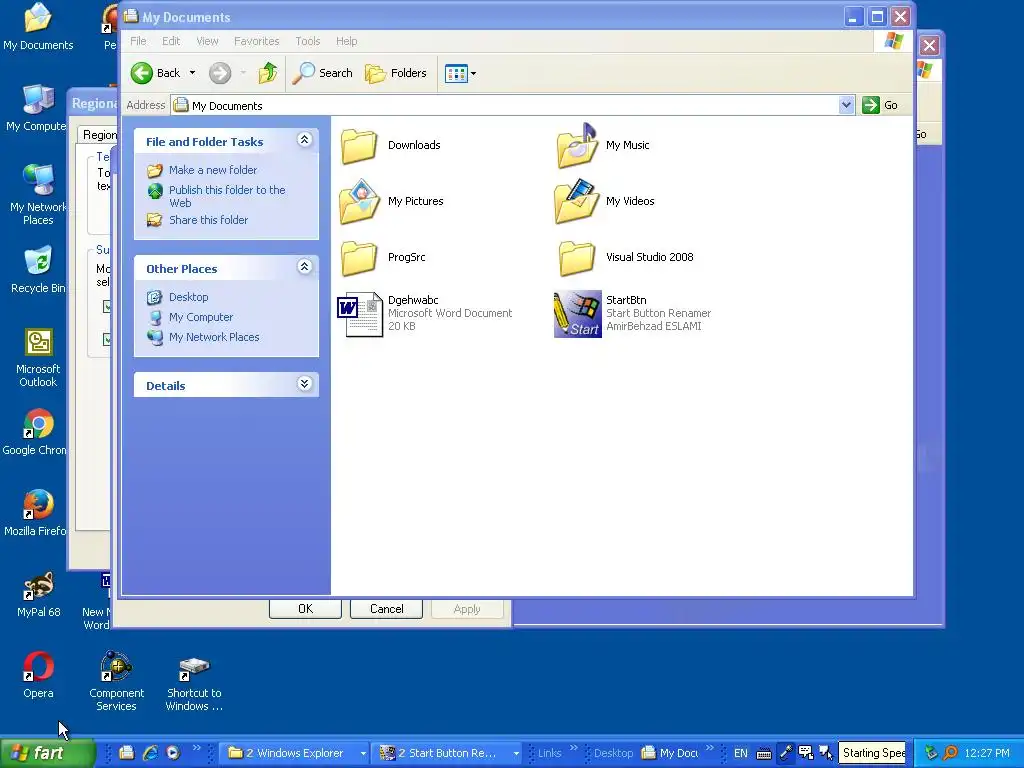Viewport: 1024px width, 768px height.
Task: Click the Go button
Action: (880, 105)
